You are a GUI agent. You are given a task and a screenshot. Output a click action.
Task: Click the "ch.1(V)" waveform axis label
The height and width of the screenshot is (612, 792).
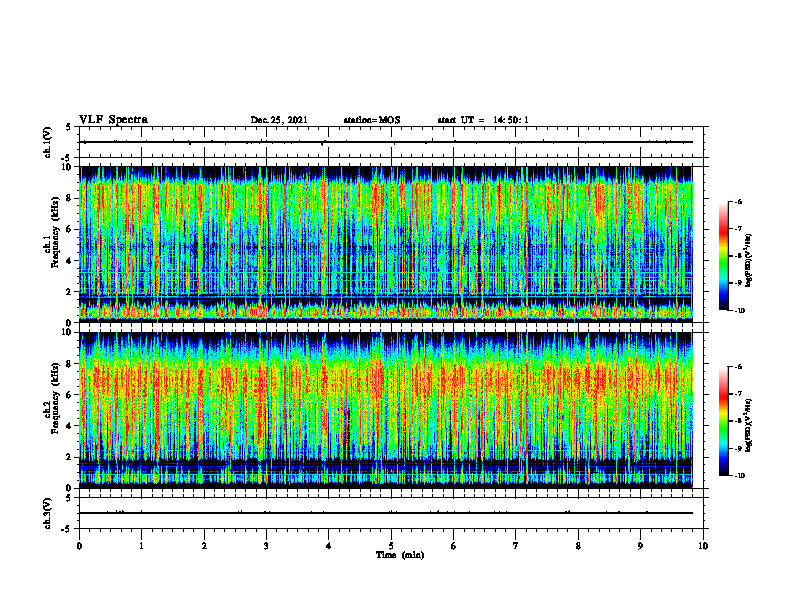[47, 142]
